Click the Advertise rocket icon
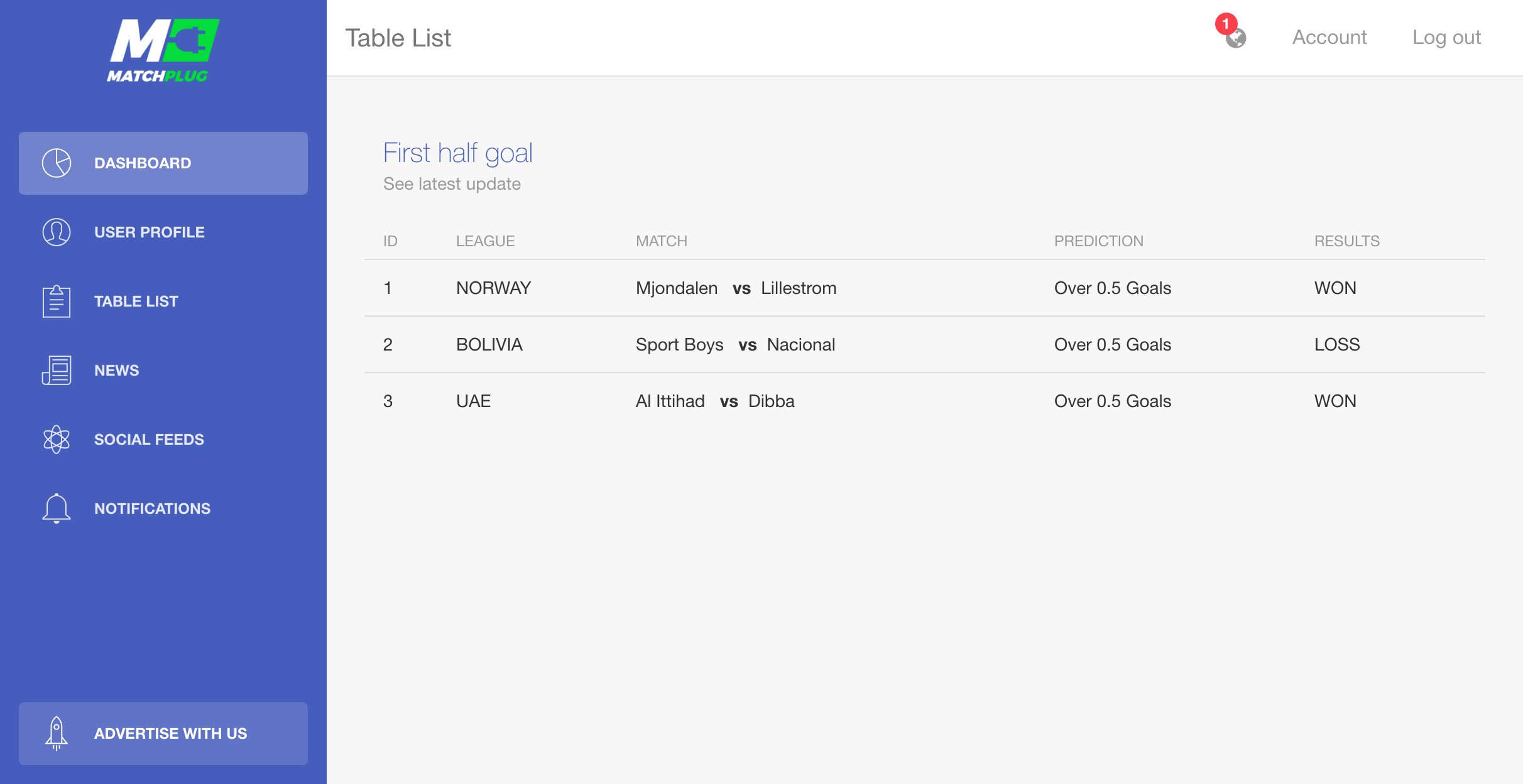The width and height of the screenshot is (1523, 784). click(x=57, y=734)
